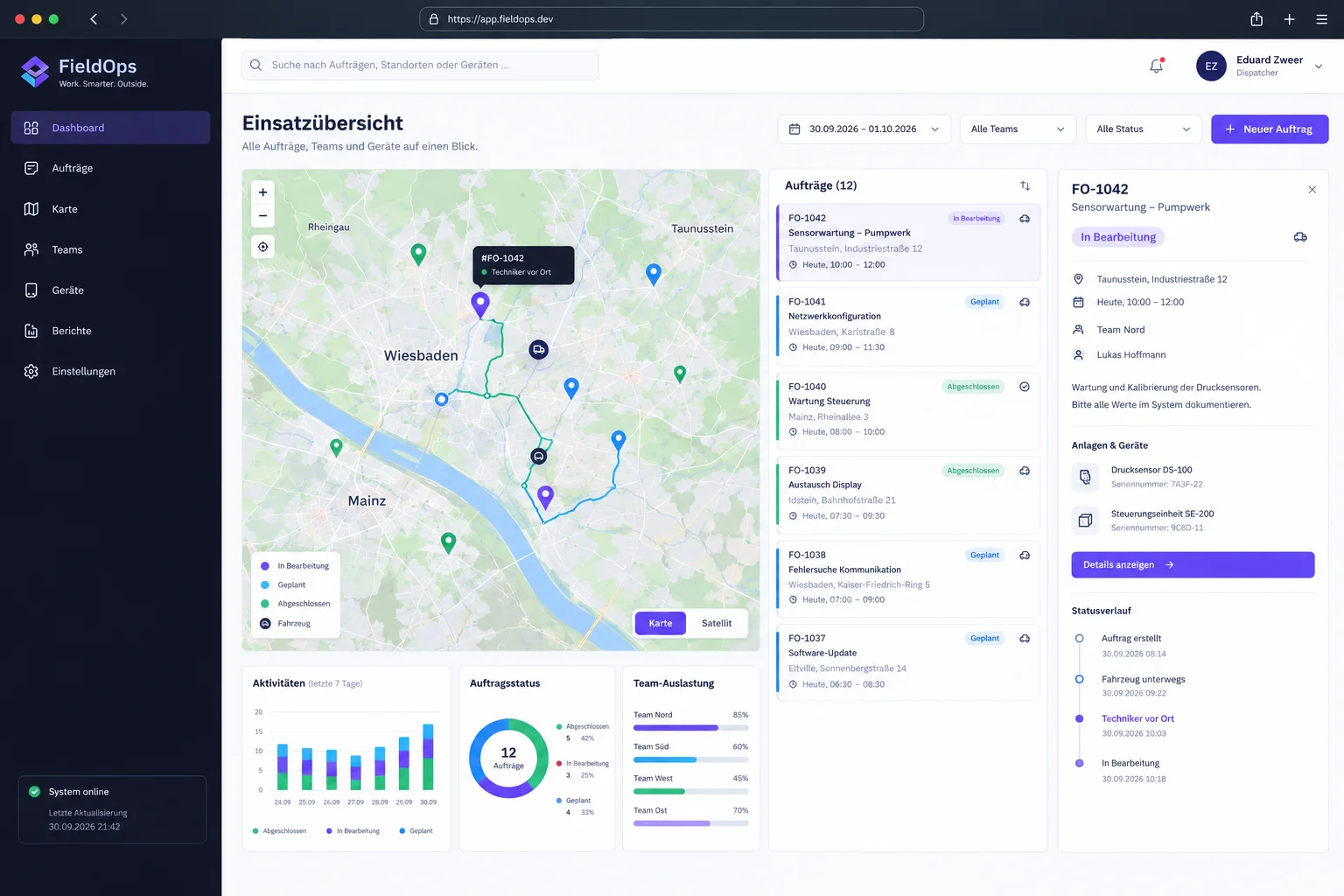Switch map to Karte view
The width and height of the screenshot is (1344, 896).
[661, 623]
